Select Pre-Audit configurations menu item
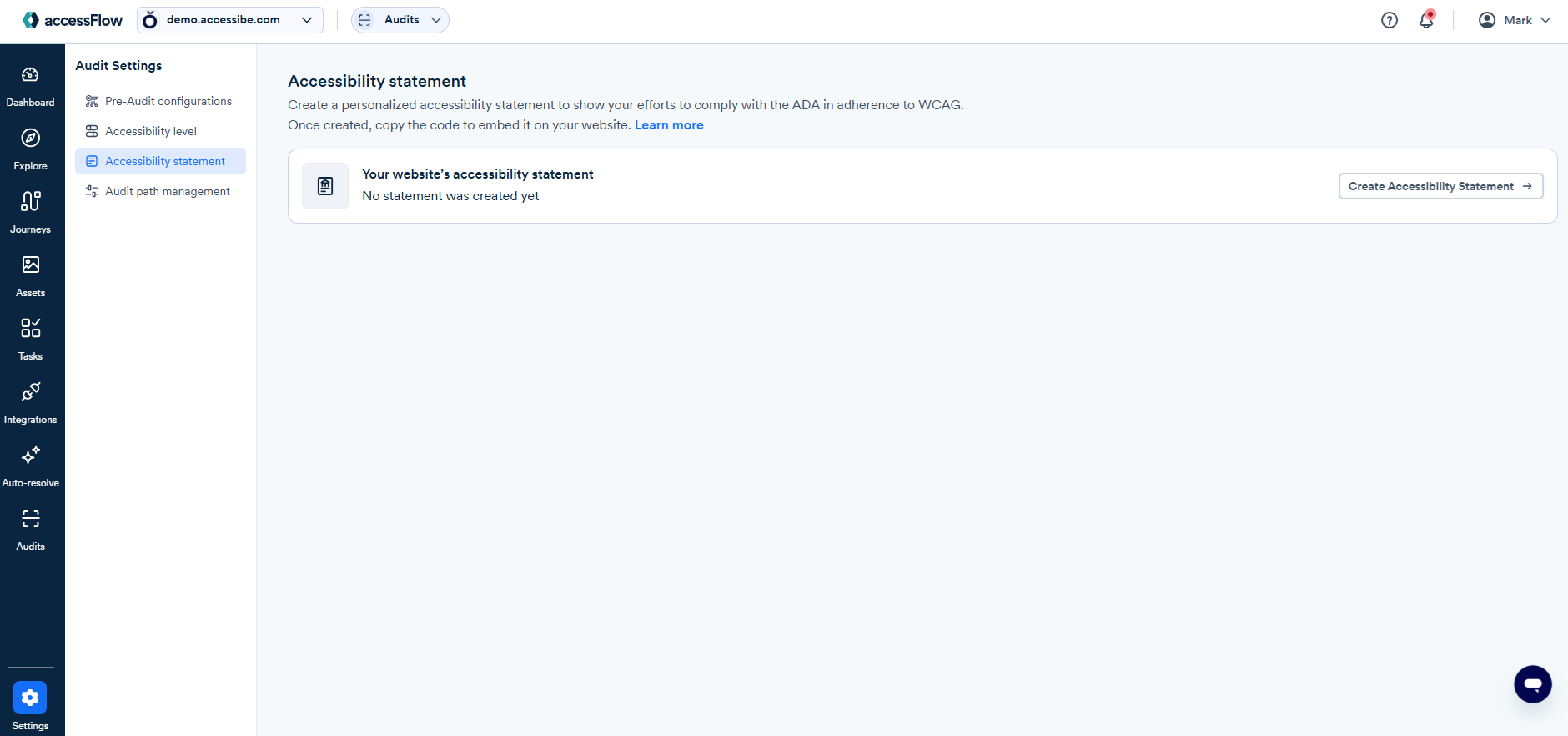 160,101
